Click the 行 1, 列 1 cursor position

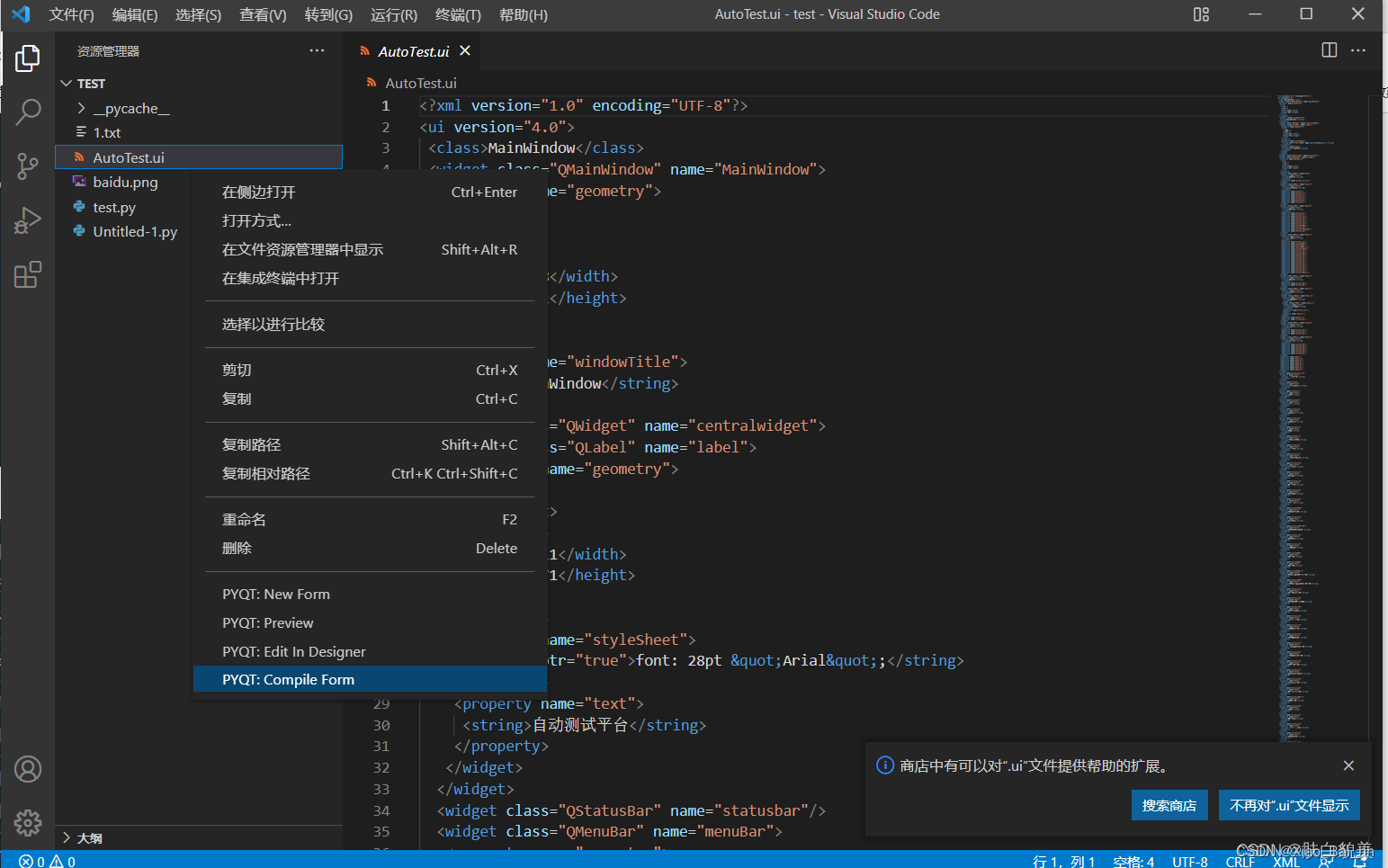pos(1064,861)
